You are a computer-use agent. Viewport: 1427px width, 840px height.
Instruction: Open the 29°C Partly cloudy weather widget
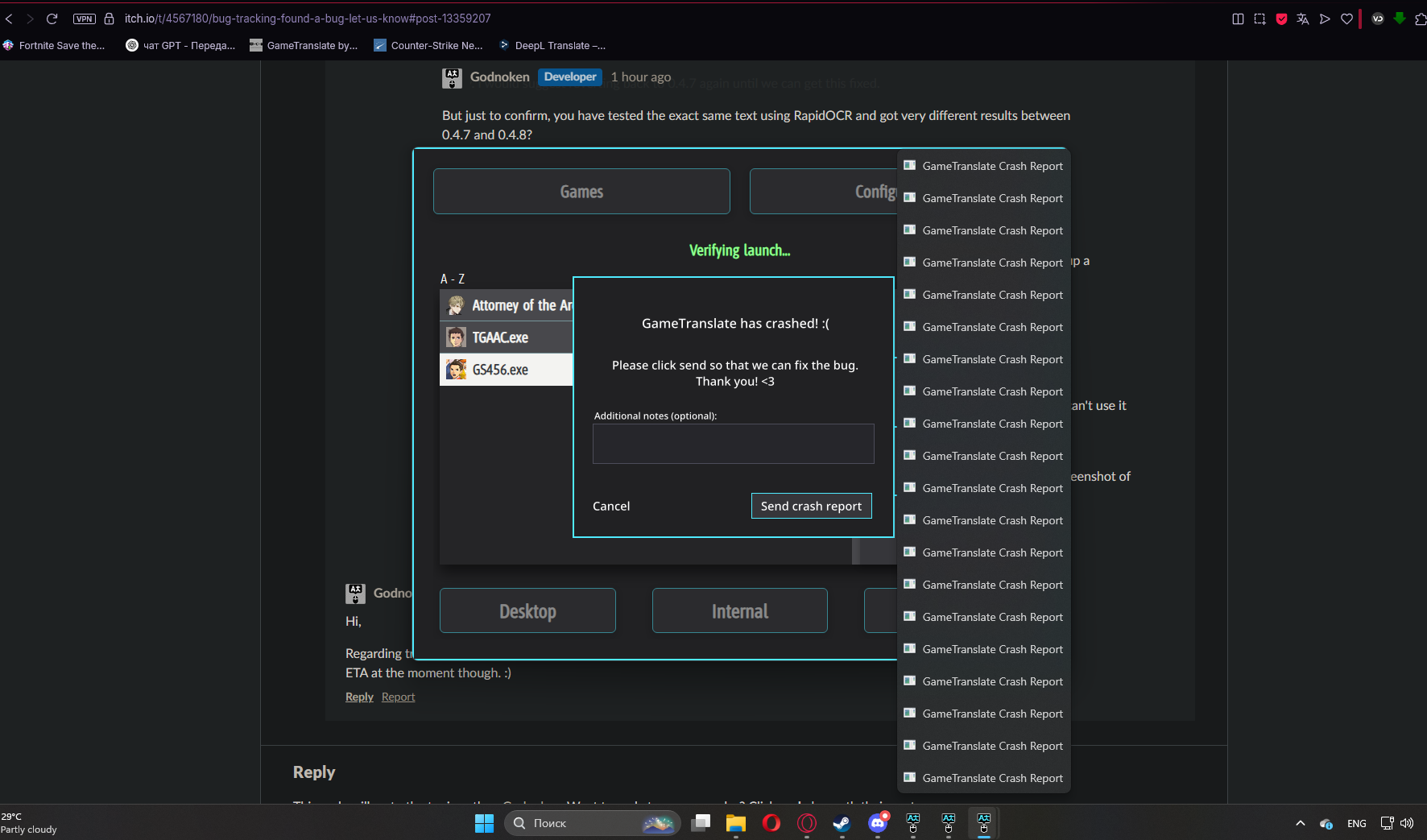tap(29, 823)
